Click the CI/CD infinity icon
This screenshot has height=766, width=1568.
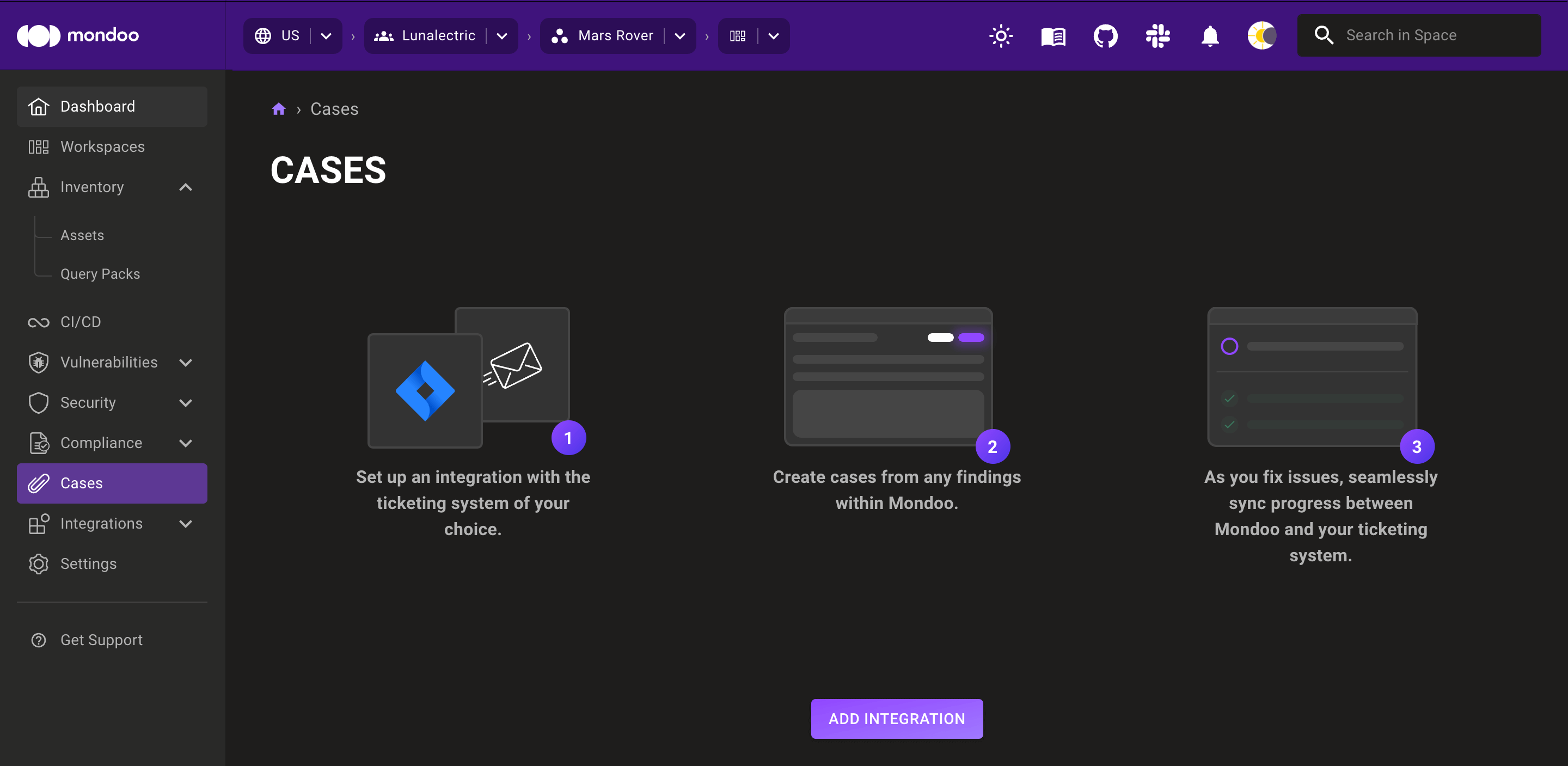(38, 322)
